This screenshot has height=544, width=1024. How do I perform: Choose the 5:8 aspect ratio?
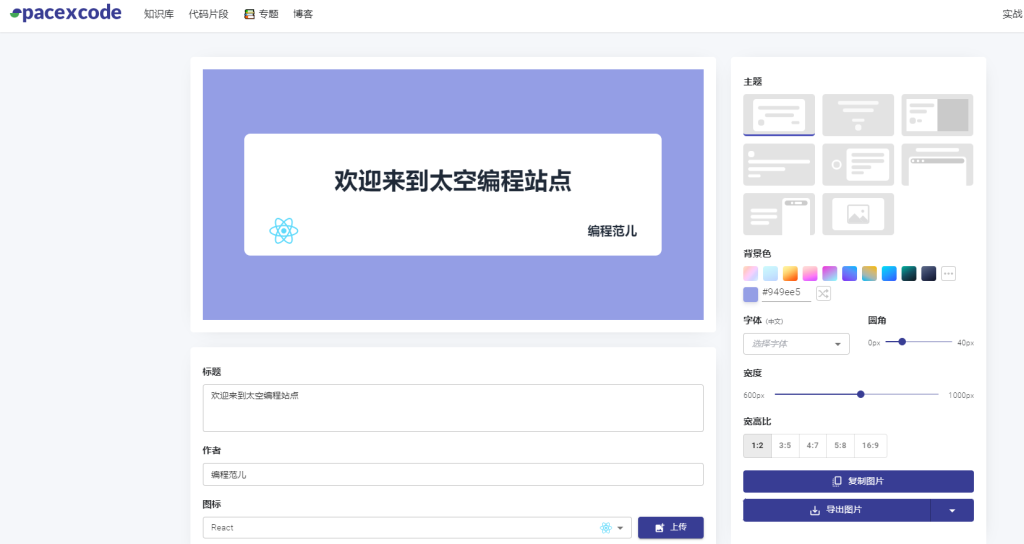tap(840, 445)
